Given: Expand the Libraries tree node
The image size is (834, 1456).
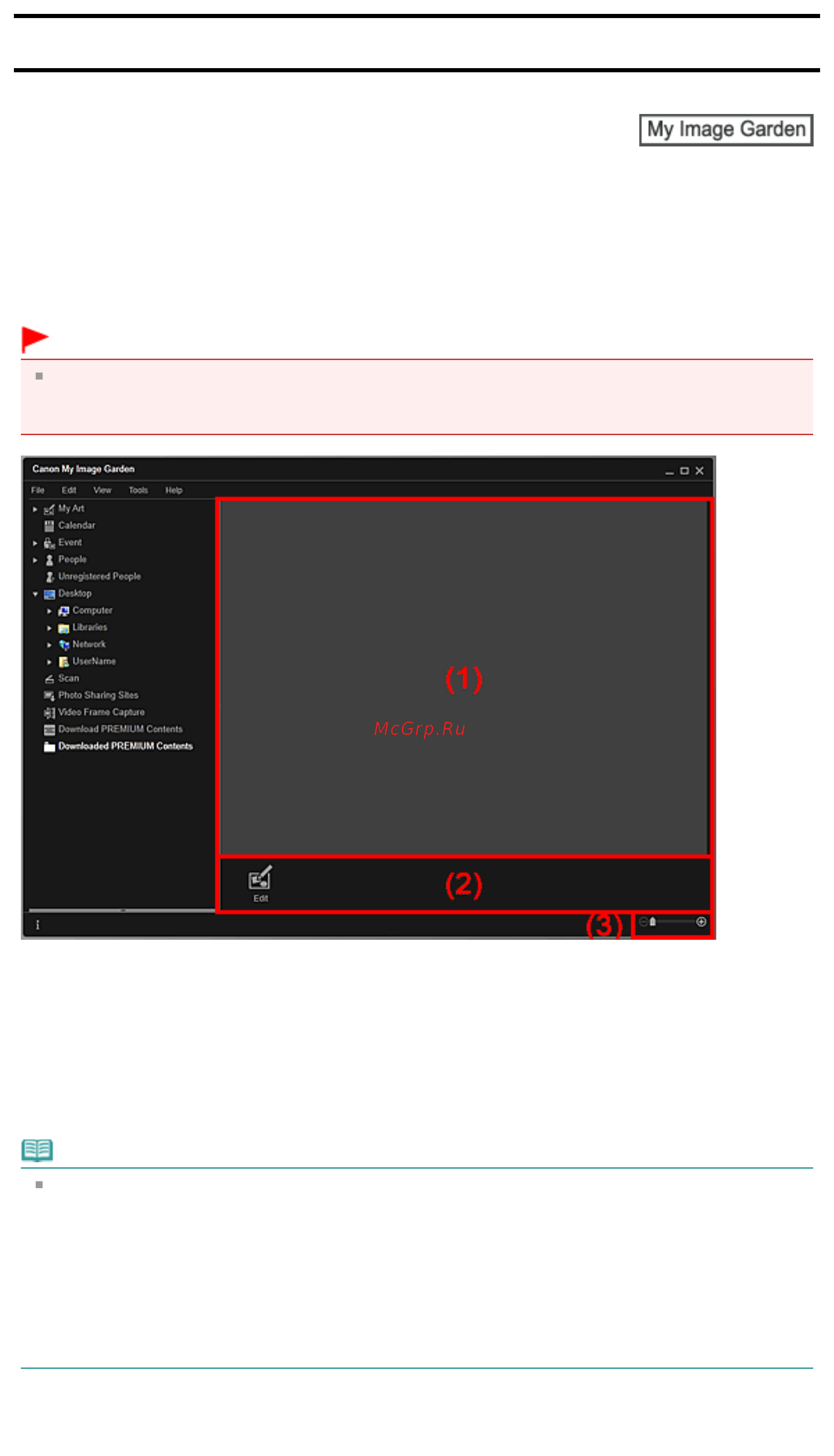Looking at the screenshot, I should pos(49,628).
